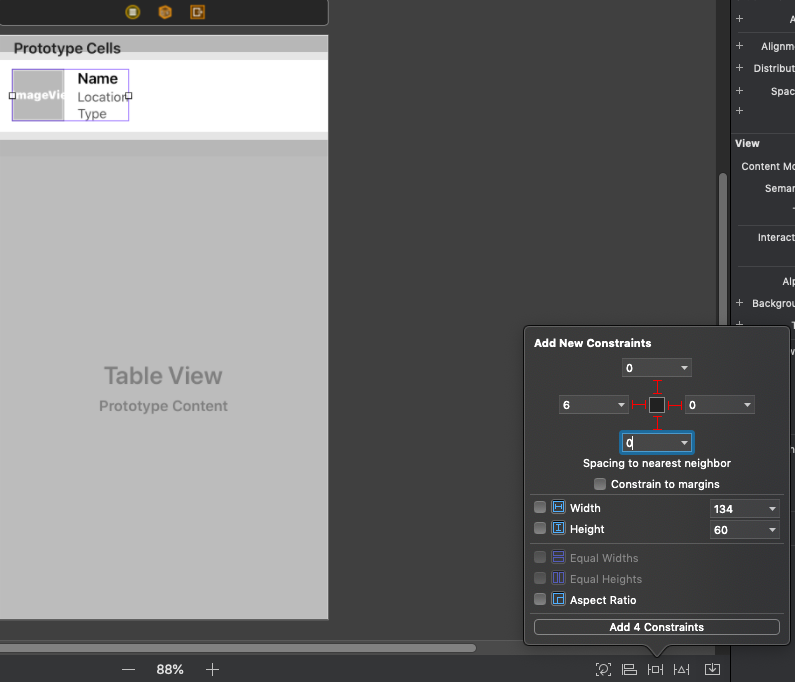This screenshot has height=682, width=795.
Task: Click the Exit icon in scene dock
Action: click(x=198, y=12)
